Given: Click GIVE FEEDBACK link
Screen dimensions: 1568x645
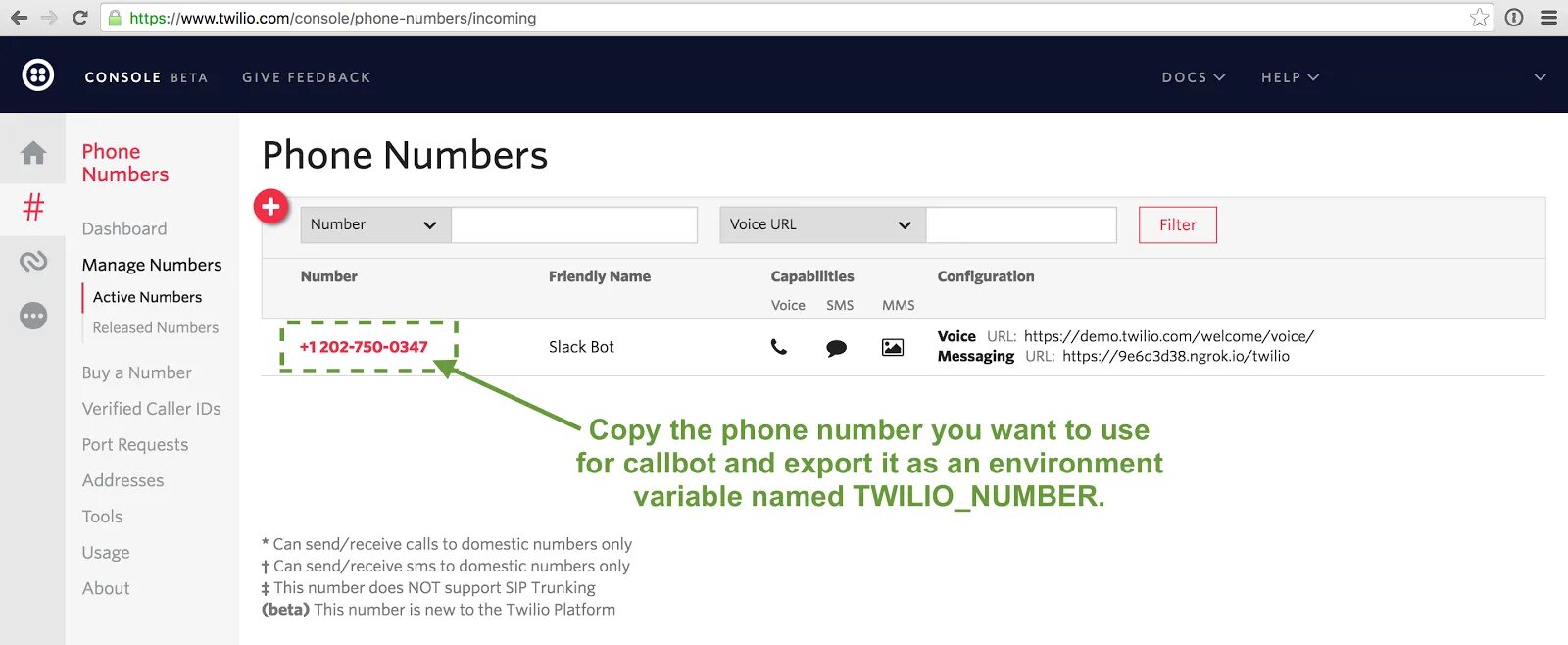Looking at the screenshot, I should [x=307, y=77].
